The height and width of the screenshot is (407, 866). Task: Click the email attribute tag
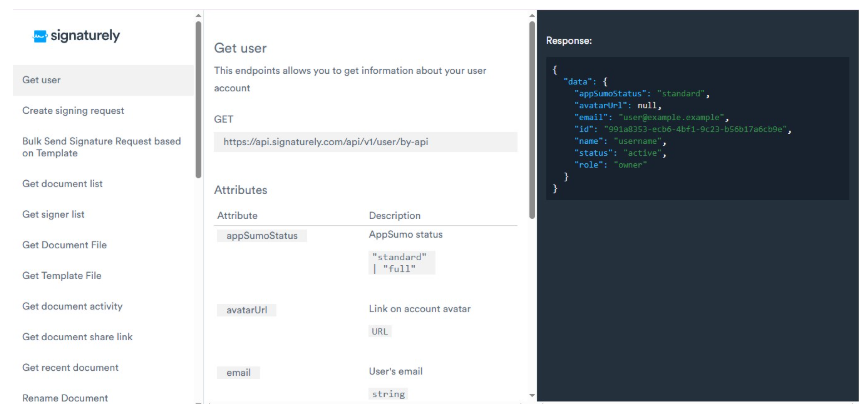pyautogui.click(x=238, y=372)
